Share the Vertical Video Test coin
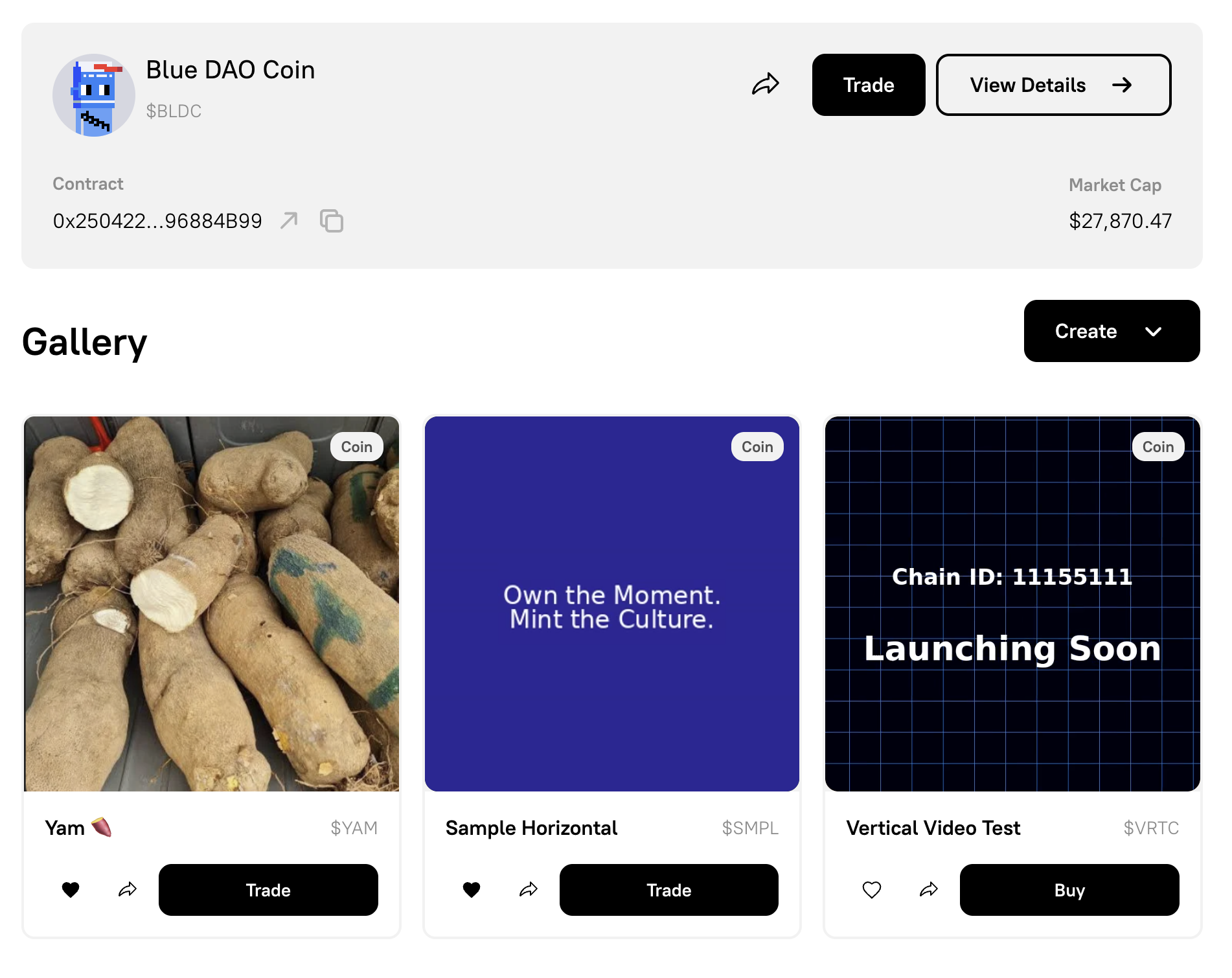The image size is (1232, 978). pos(929,890)
